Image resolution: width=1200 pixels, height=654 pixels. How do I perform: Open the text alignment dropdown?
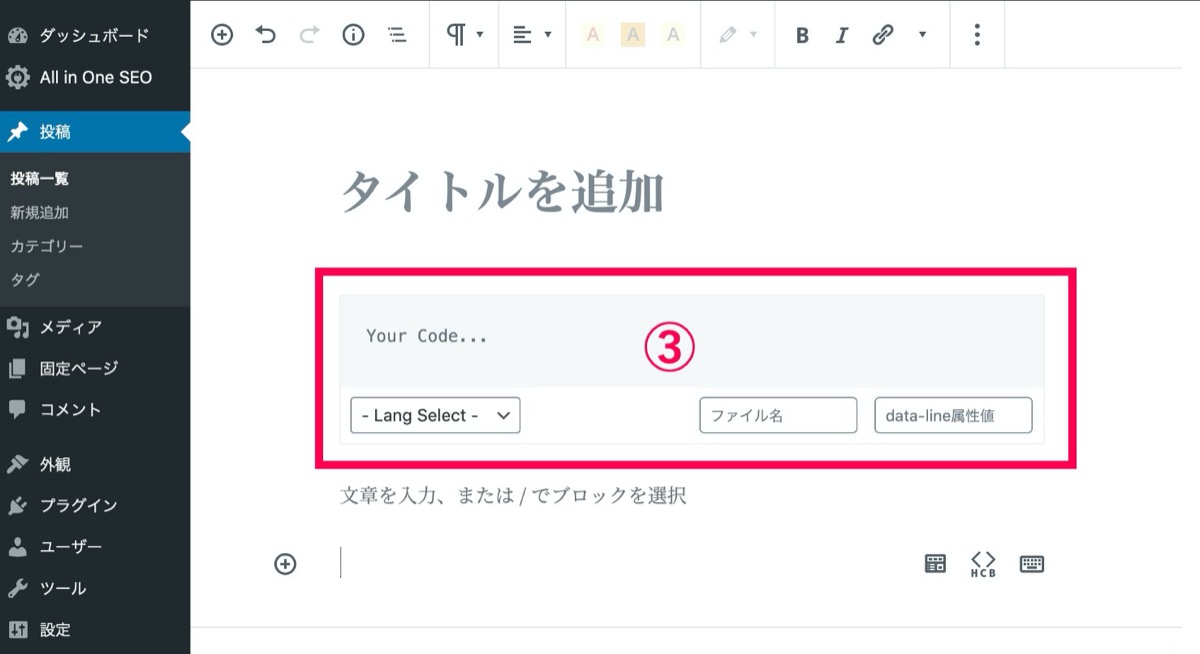532,35
